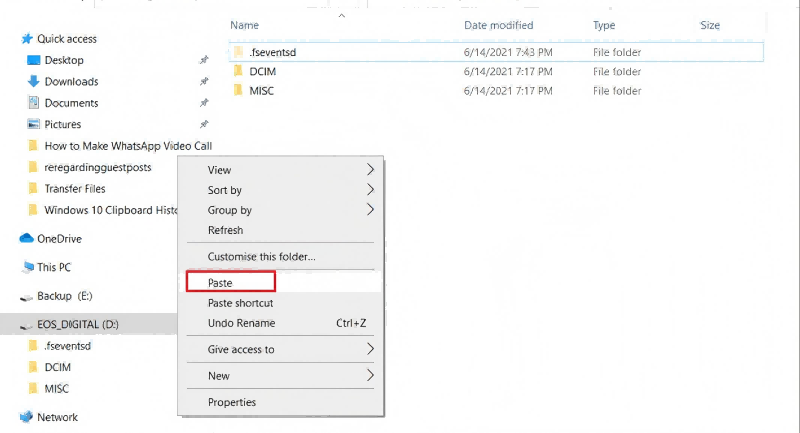This screenshot has width=800, height=433.
Task: Select the .fseventsd row name text
Action: click(272, 52)
